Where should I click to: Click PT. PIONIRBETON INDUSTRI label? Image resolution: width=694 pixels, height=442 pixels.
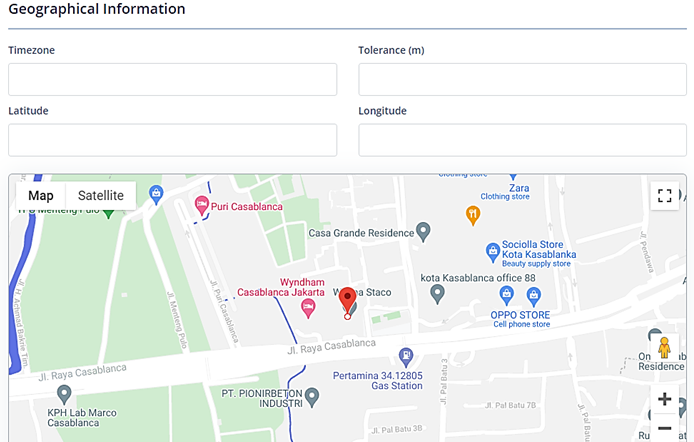262,398
